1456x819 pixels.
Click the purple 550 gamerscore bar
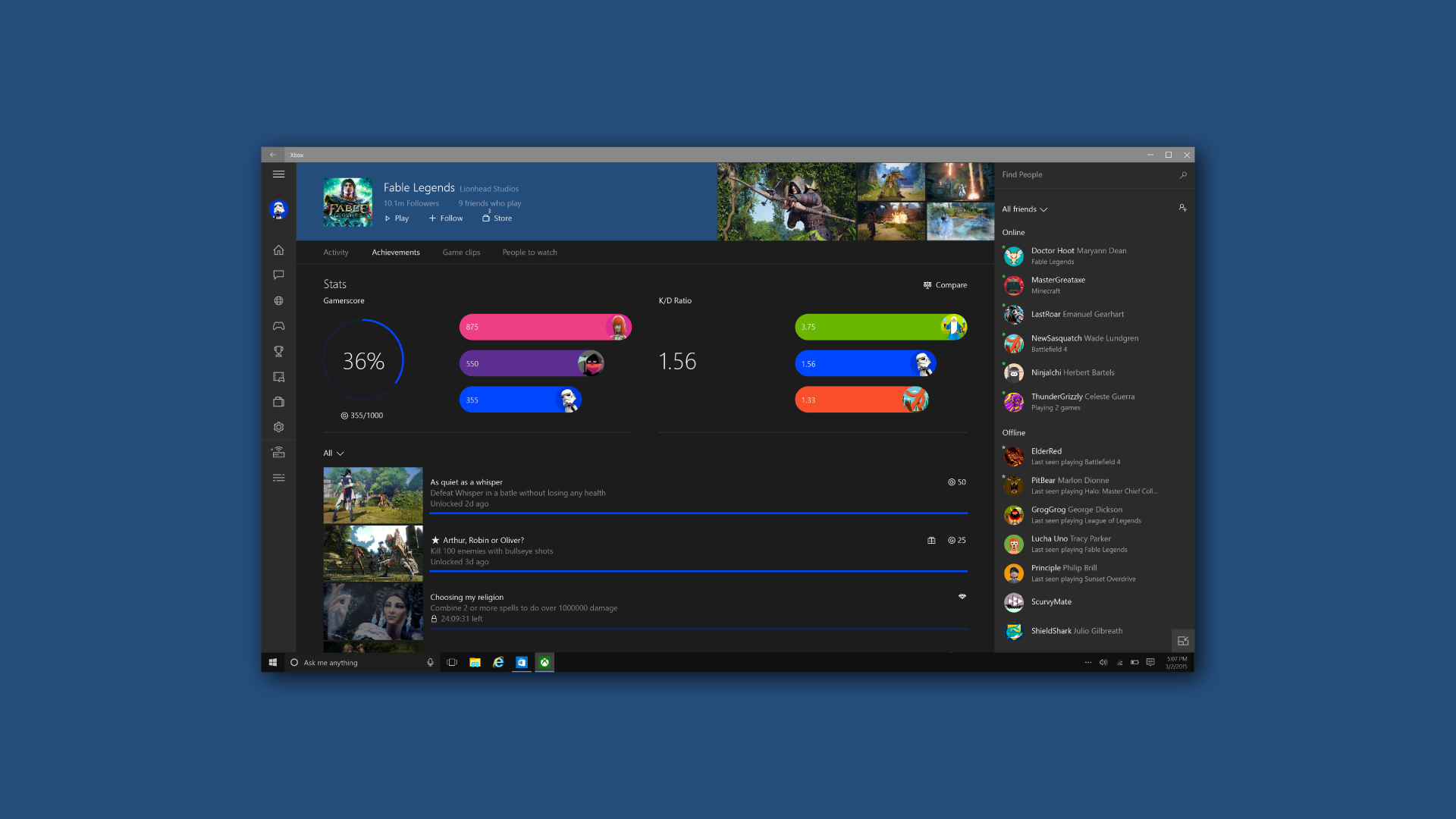pos(532,364)
